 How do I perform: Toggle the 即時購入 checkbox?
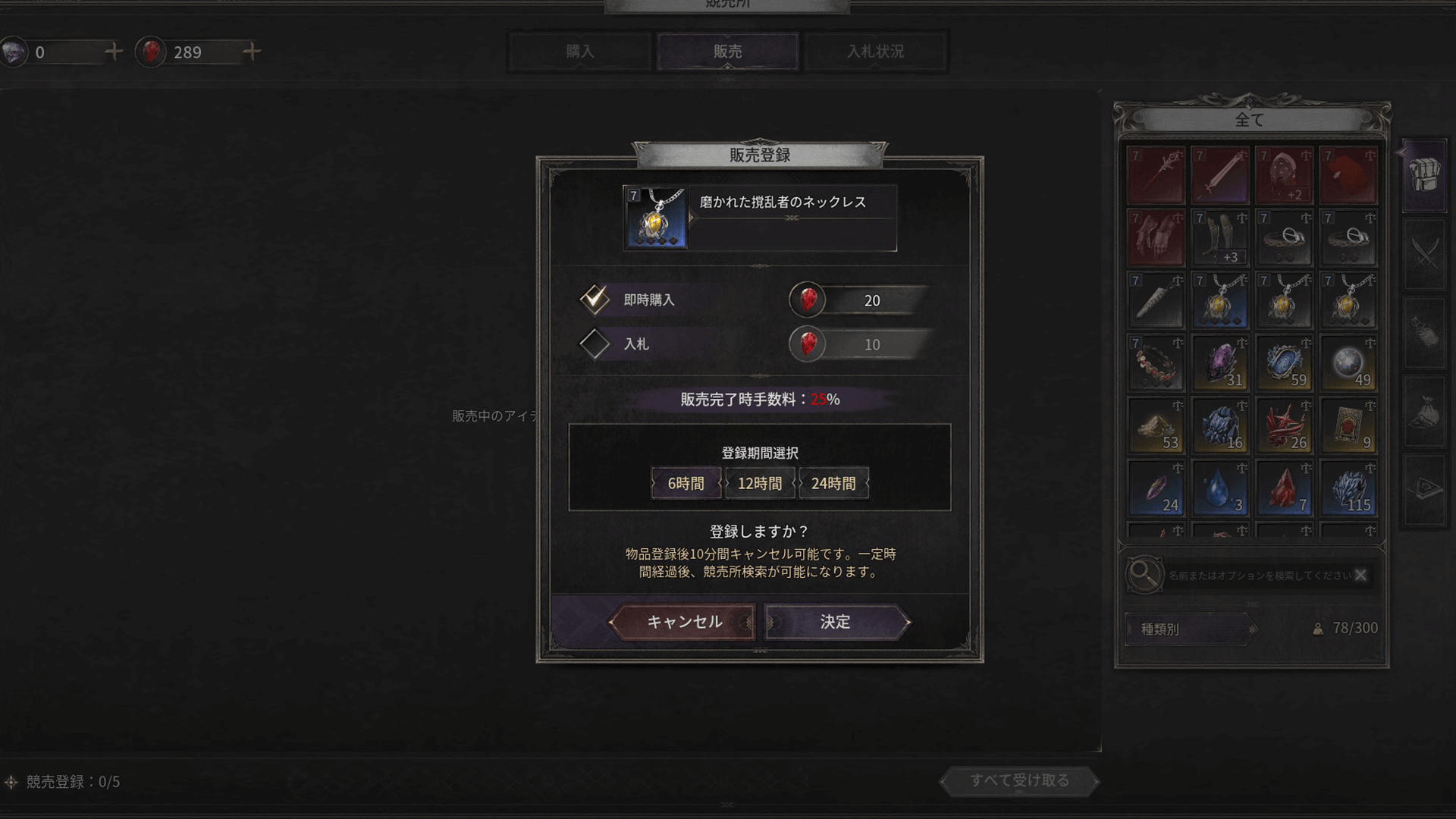[x=595, y=300]
